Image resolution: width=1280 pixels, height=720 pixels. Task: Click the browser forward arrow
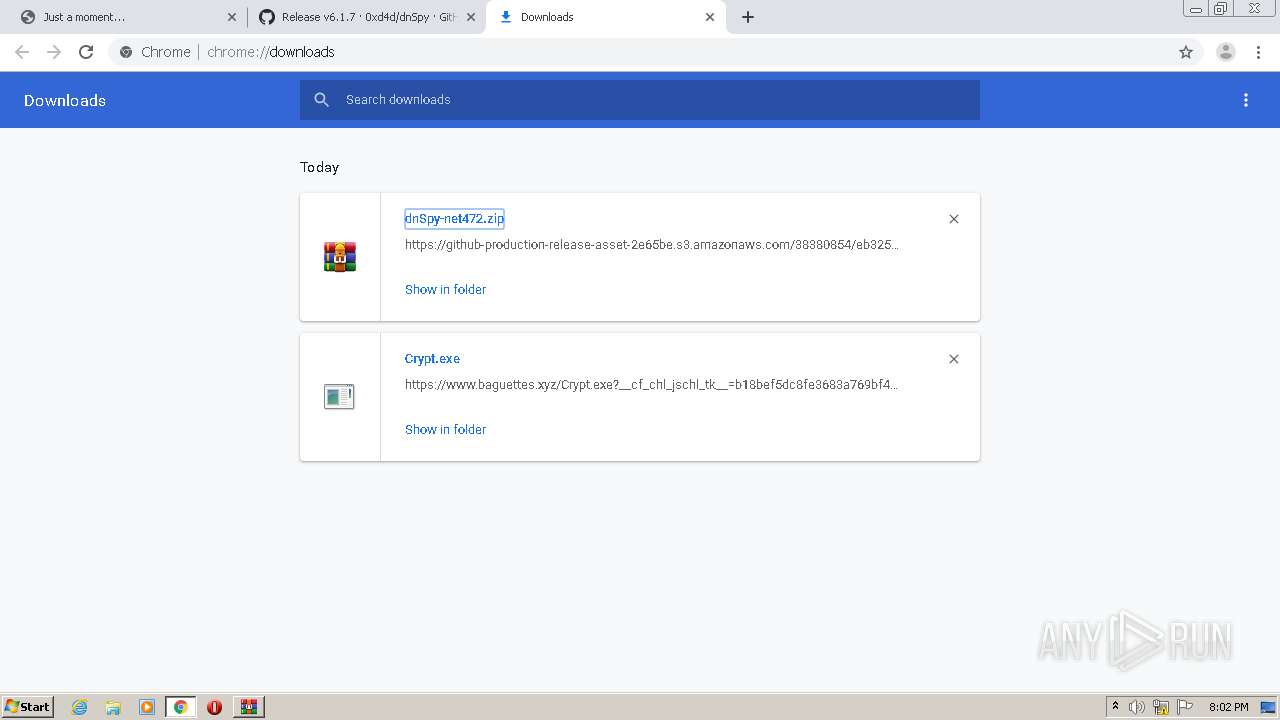pyautogui.click(x=54, y=52)
